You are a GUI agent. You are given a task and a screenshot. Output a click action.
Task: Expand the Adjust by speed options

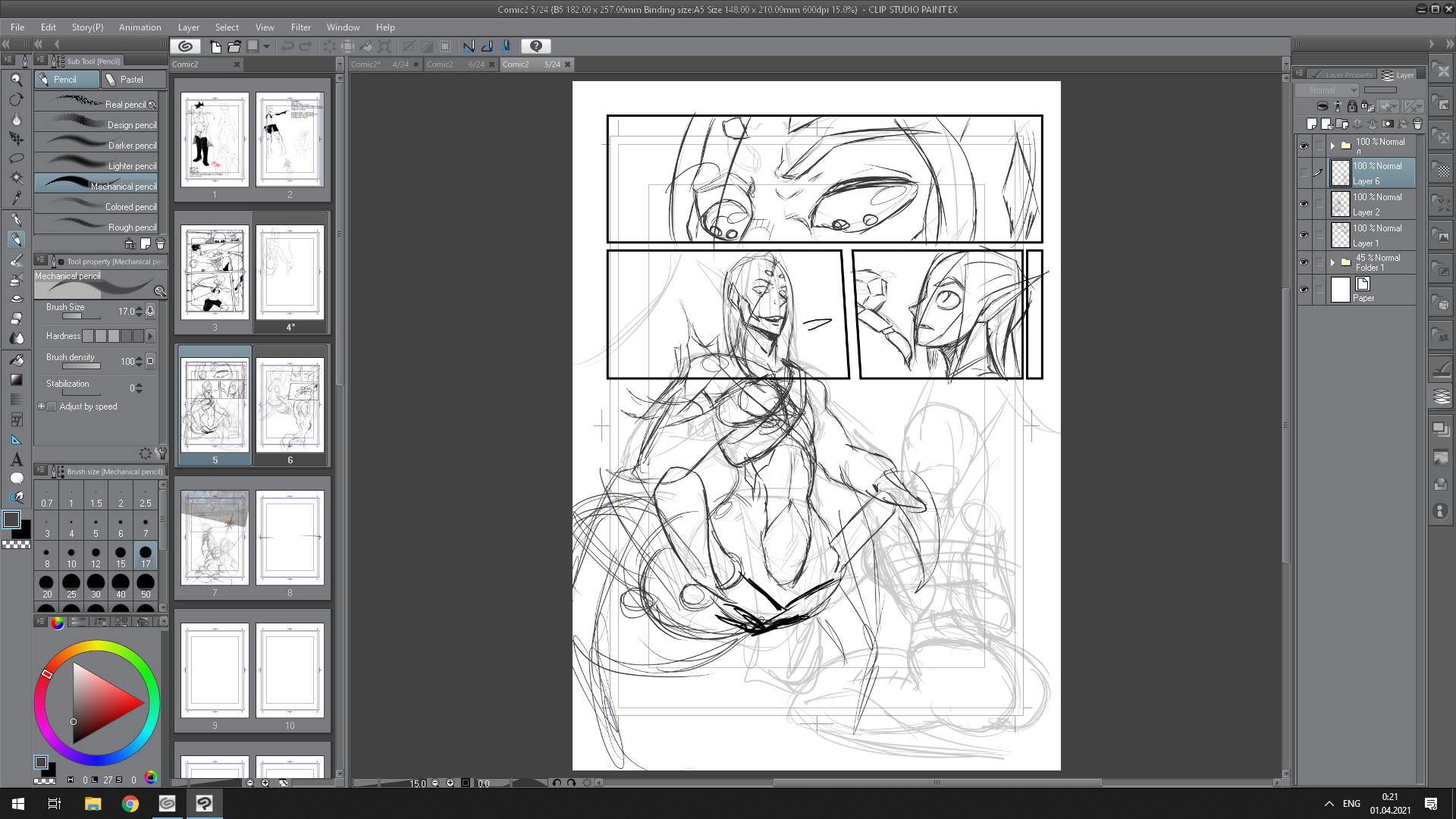click(x=41, y=407)
